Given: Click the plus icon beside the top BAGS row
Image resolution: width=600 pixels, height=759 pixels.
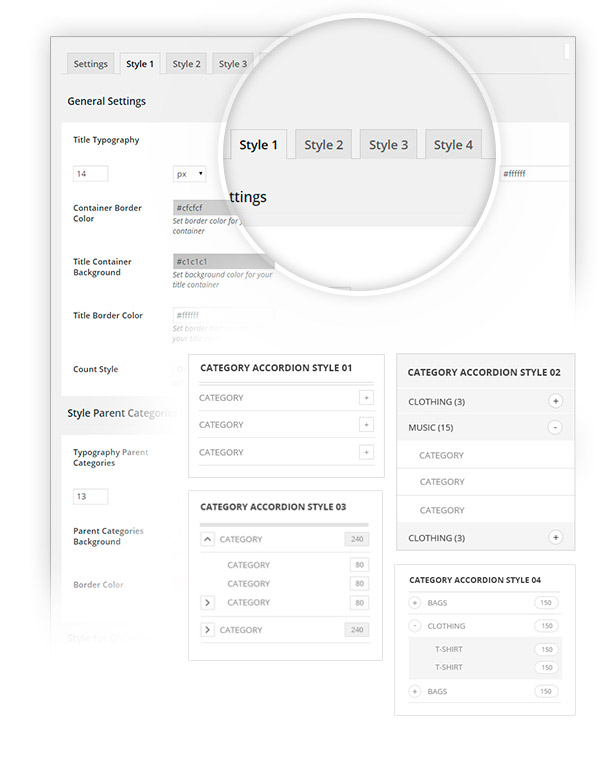Looking at the screenshot, I should pyautogui.click(x=414, y=603).
